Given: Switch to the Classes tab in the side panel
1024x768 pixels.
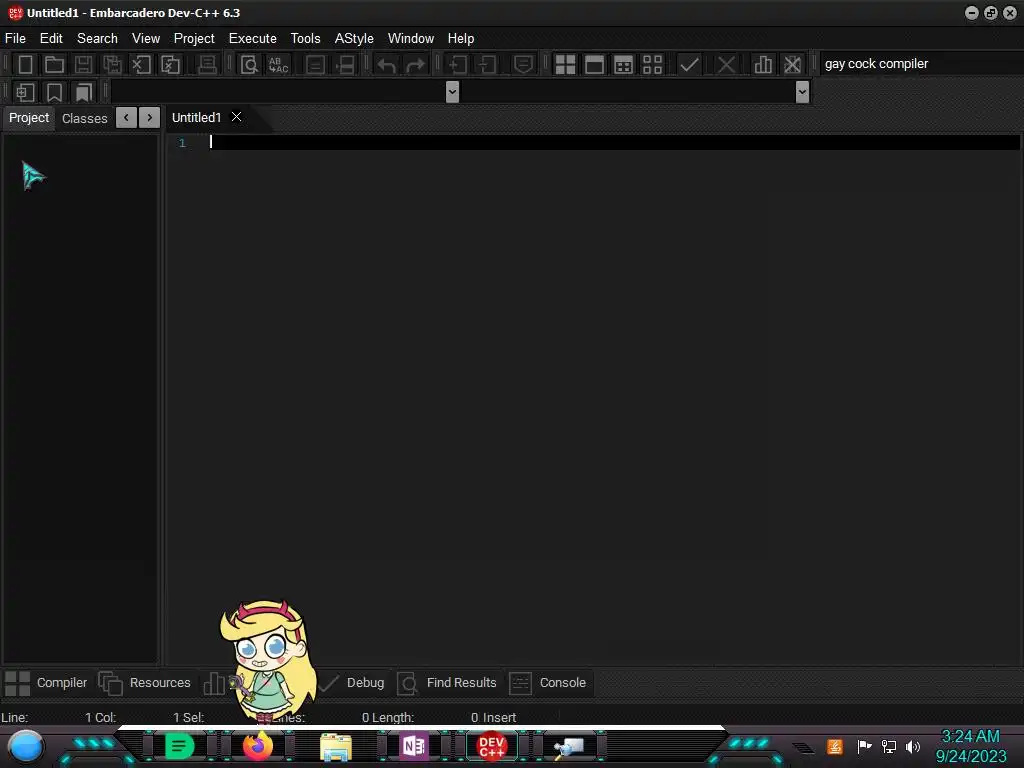Looking at the screenshot, I should coord(84,118).
